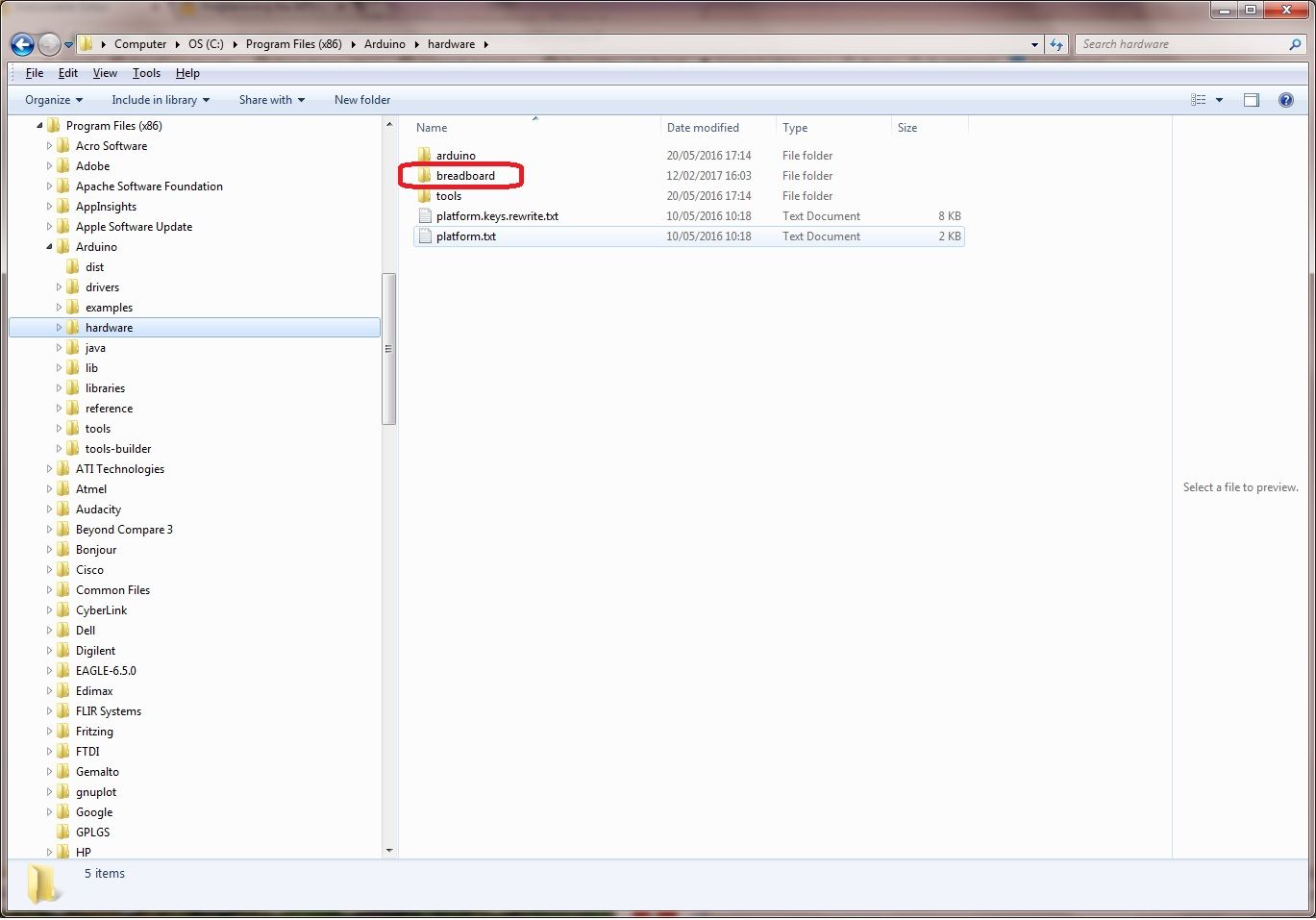This screenshot has width=1316, height=920.
Task: Open Help using the question mark icon
Action: coord(1285,99)
